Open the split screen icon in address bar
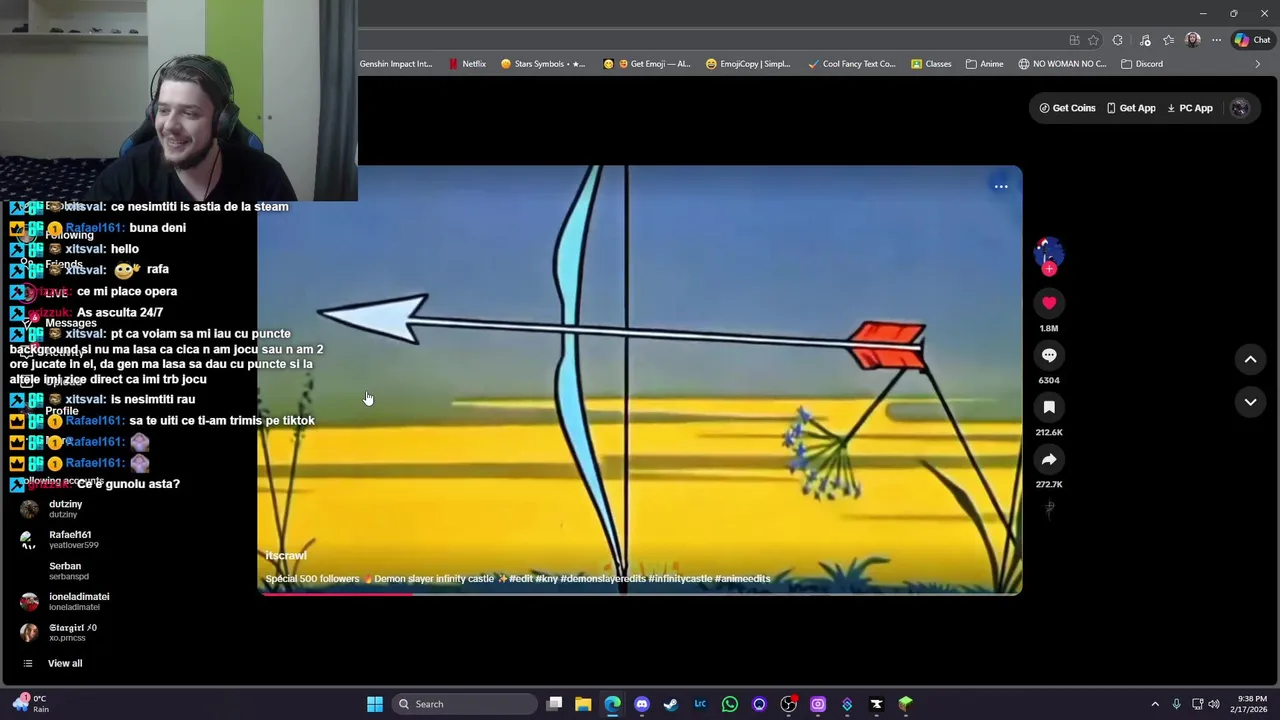Viewport: 1280px width, 720px height. tap(1074, 40)
